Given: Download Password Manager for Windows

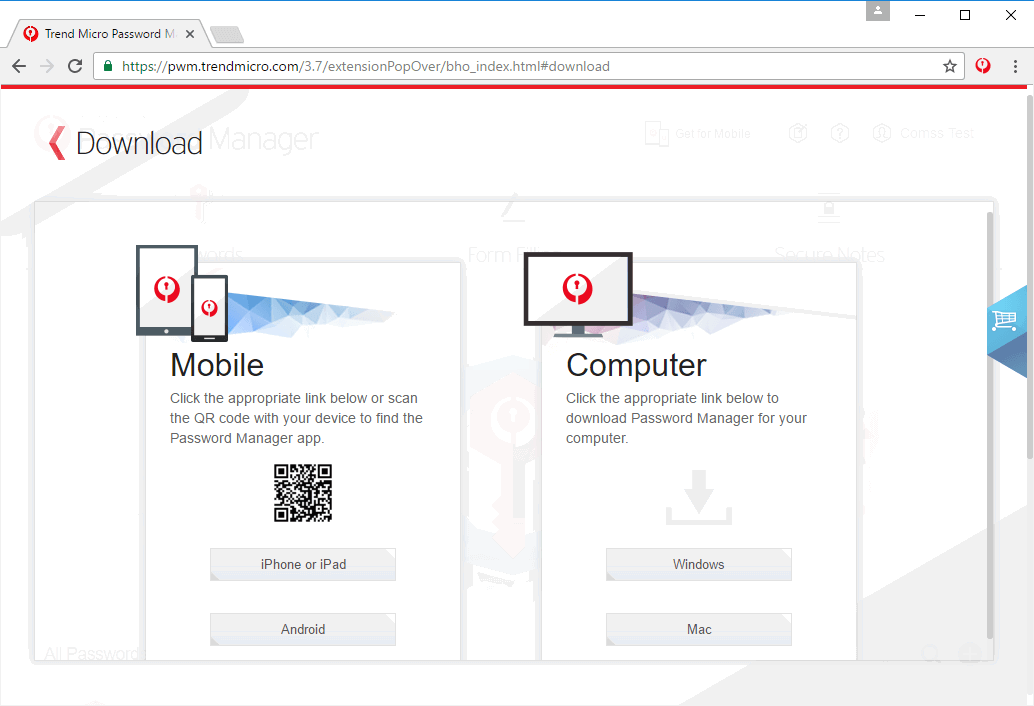Looking at the screenshot, I should [x=698, y=564].
